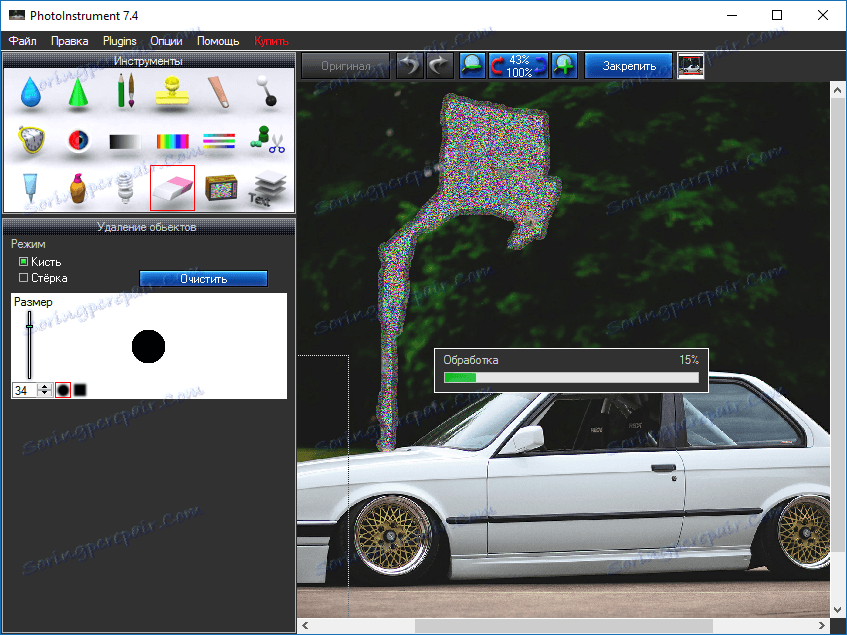The image size is (847, 635).
Task: Click the horizontal scrollbar left arrow
Action: (x=305, y=625)
